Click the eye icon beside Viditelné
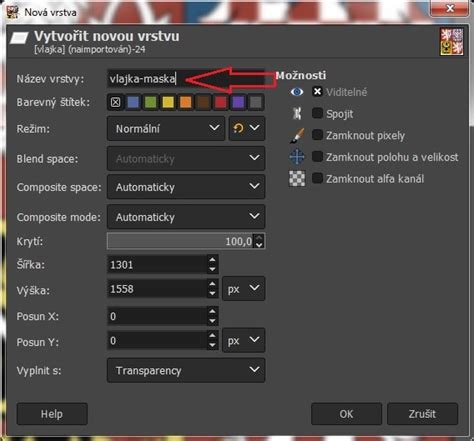The height and width of the screenshot is (441, 474). click(297, 92)
